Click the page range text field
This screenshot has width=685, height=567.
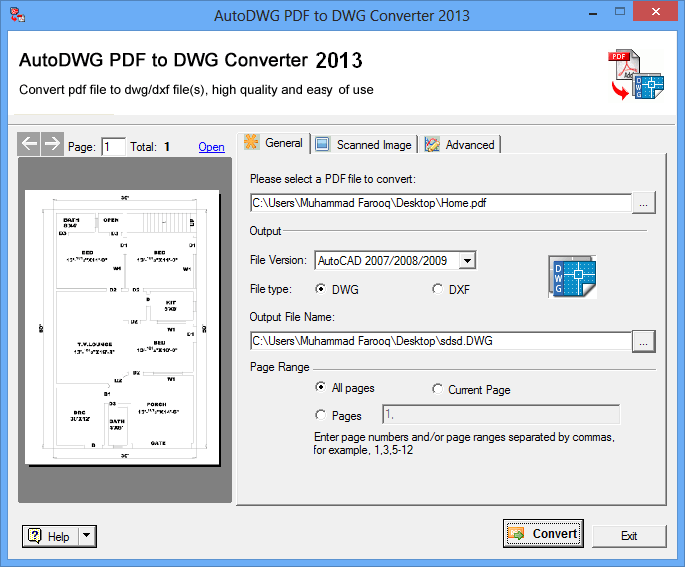pyautogui.click(x=501, y=415)
